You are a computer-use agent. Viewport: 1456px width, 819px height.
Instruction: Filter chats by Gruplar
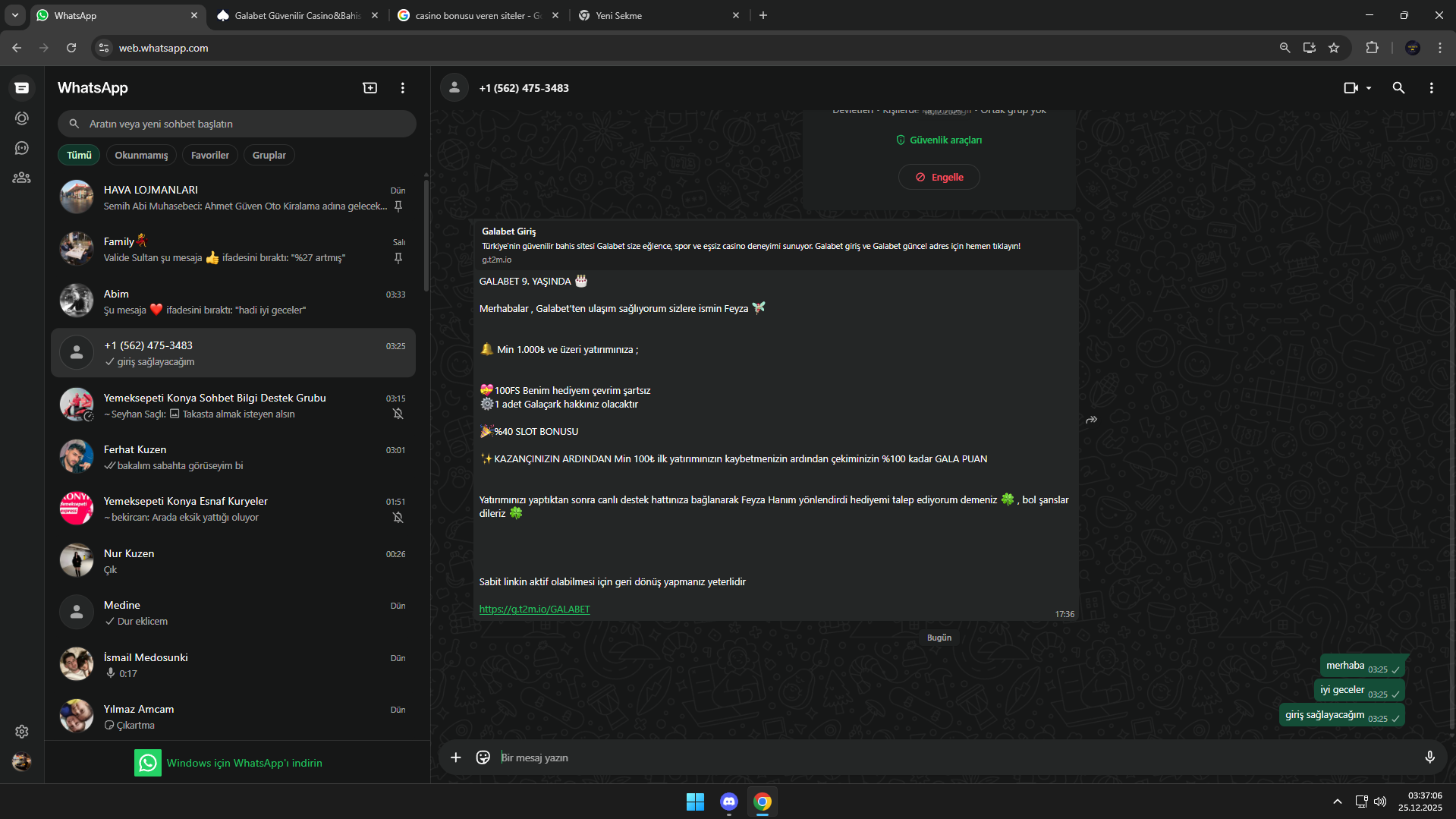pyautogui.click(x=269, y=155)
